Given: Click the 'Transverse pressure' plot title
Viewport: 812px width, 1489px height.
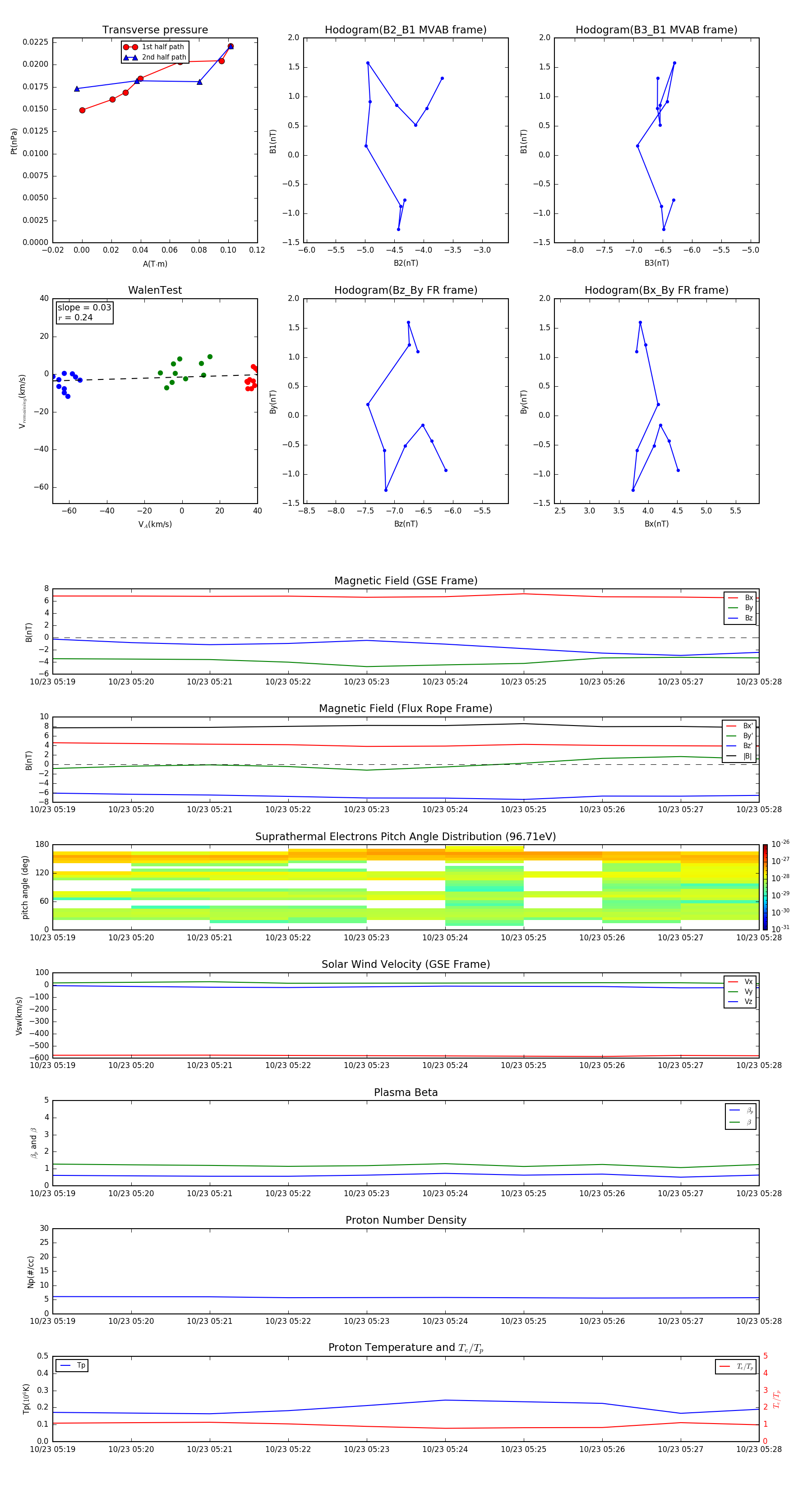Looking at the screenshot, I should (155, 30).
